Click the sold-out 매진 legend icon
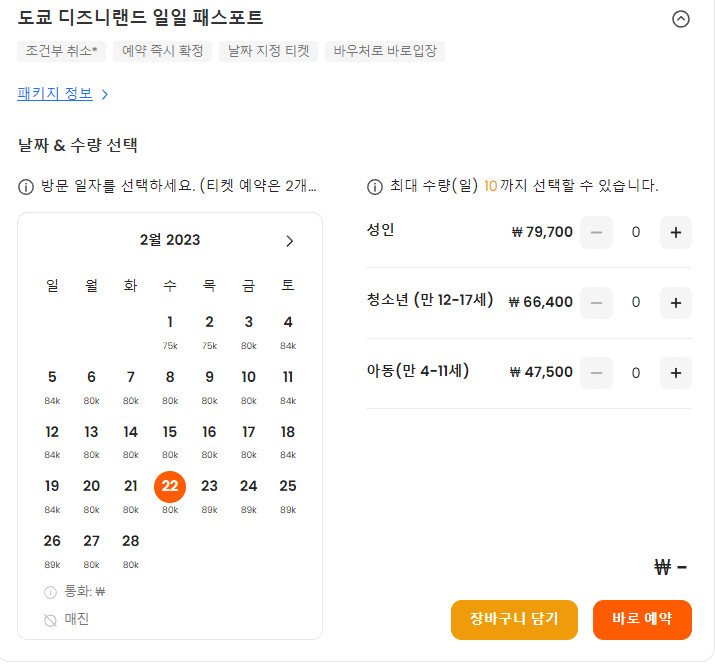Image resolution: width=715 pixels, height=669 pixels. (x=50, y=620)
